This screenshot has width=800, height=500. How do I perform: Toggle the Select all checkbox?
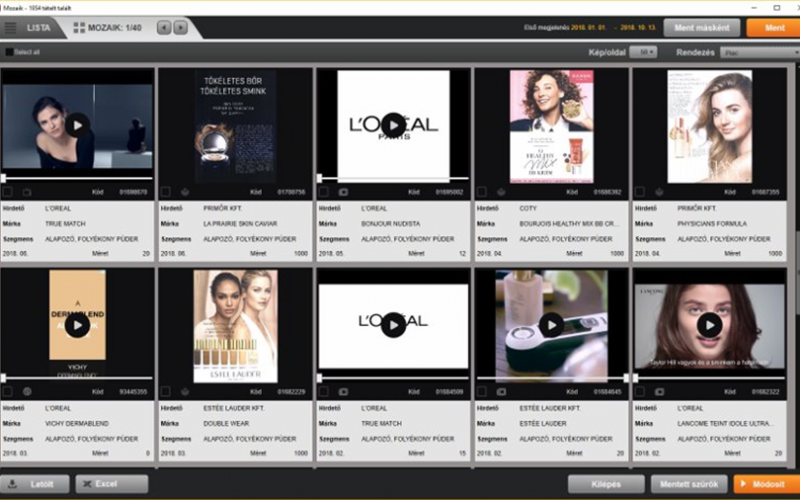[10, 52]
